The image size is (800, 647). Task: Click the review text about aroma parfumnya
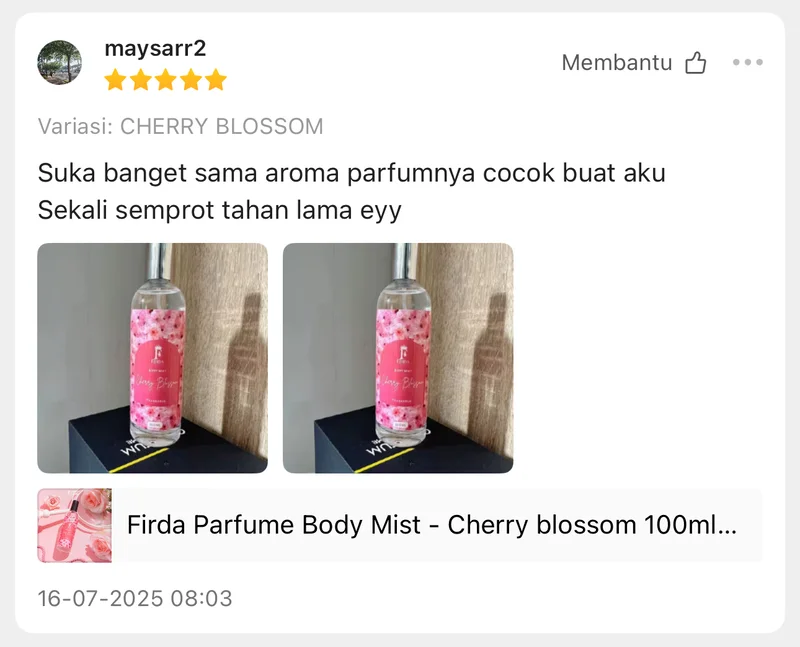[x=352, y=173]
